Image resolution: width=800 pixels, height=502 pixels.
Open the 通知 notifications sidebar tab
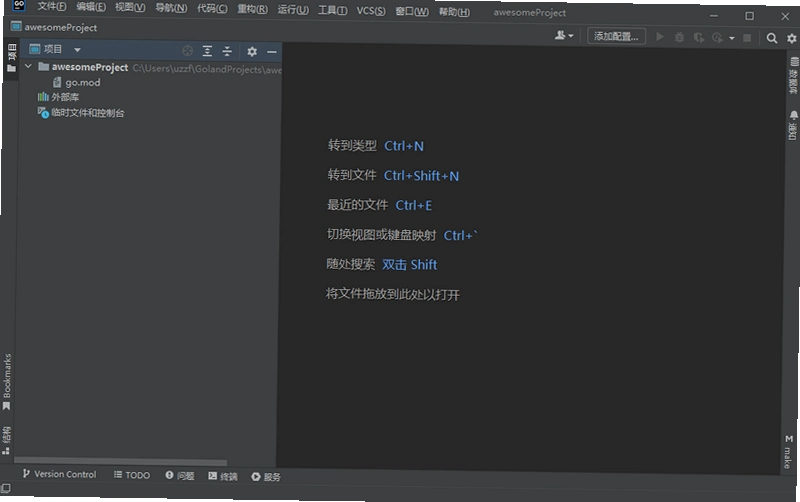[x=793, y=125]
